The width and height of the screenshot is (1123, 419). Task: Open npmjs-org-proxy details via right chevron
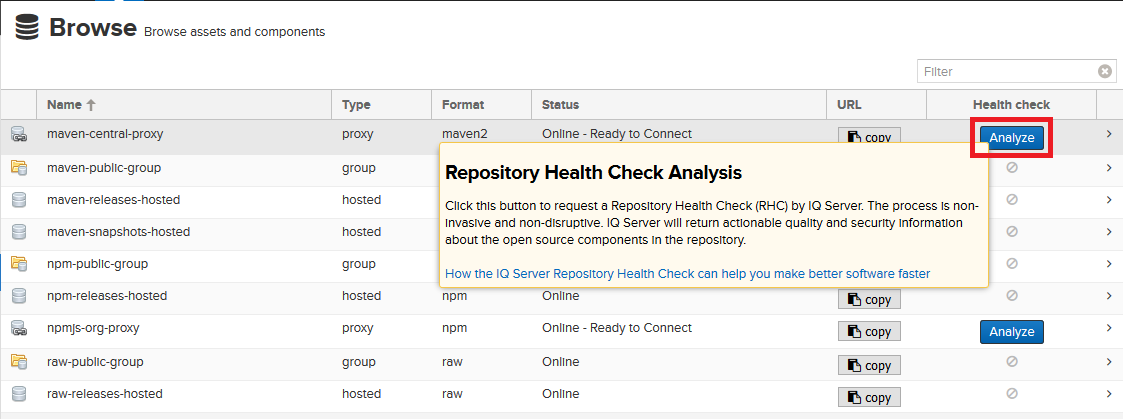coord(1109,329)
